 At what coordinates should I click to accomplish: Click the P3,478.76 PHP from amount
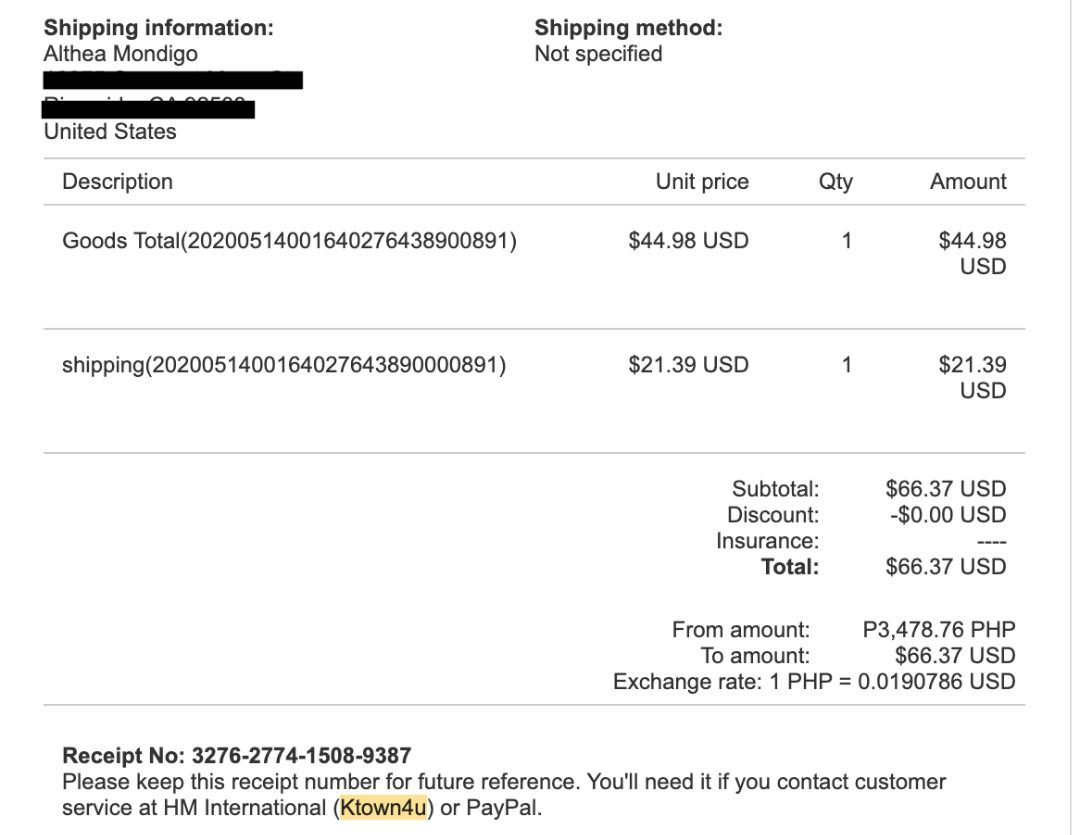(938, 630)
